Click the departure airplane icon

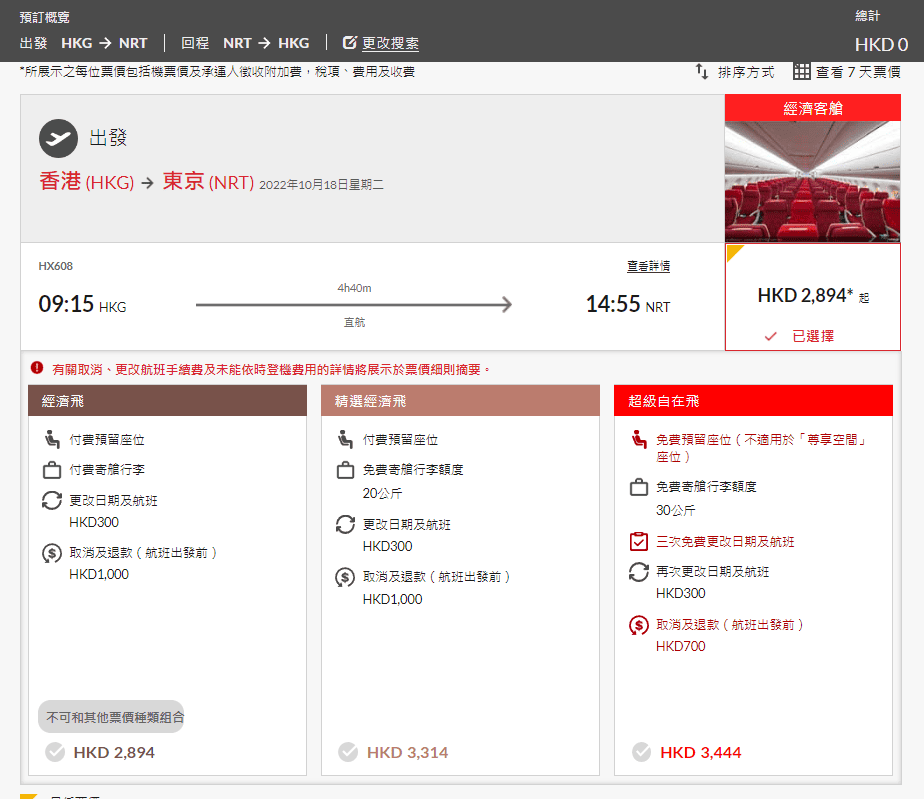[x=58, y=138]
